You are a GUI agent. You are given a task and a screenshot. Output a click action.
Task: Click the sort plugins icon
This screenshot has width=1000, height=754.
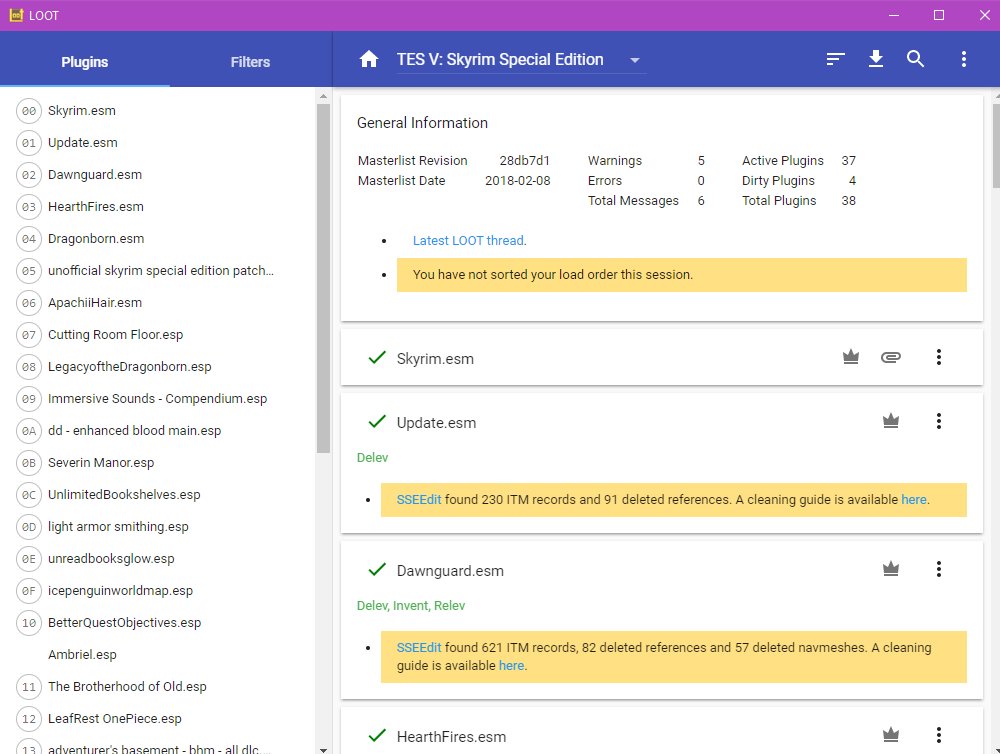pos(836,60)
